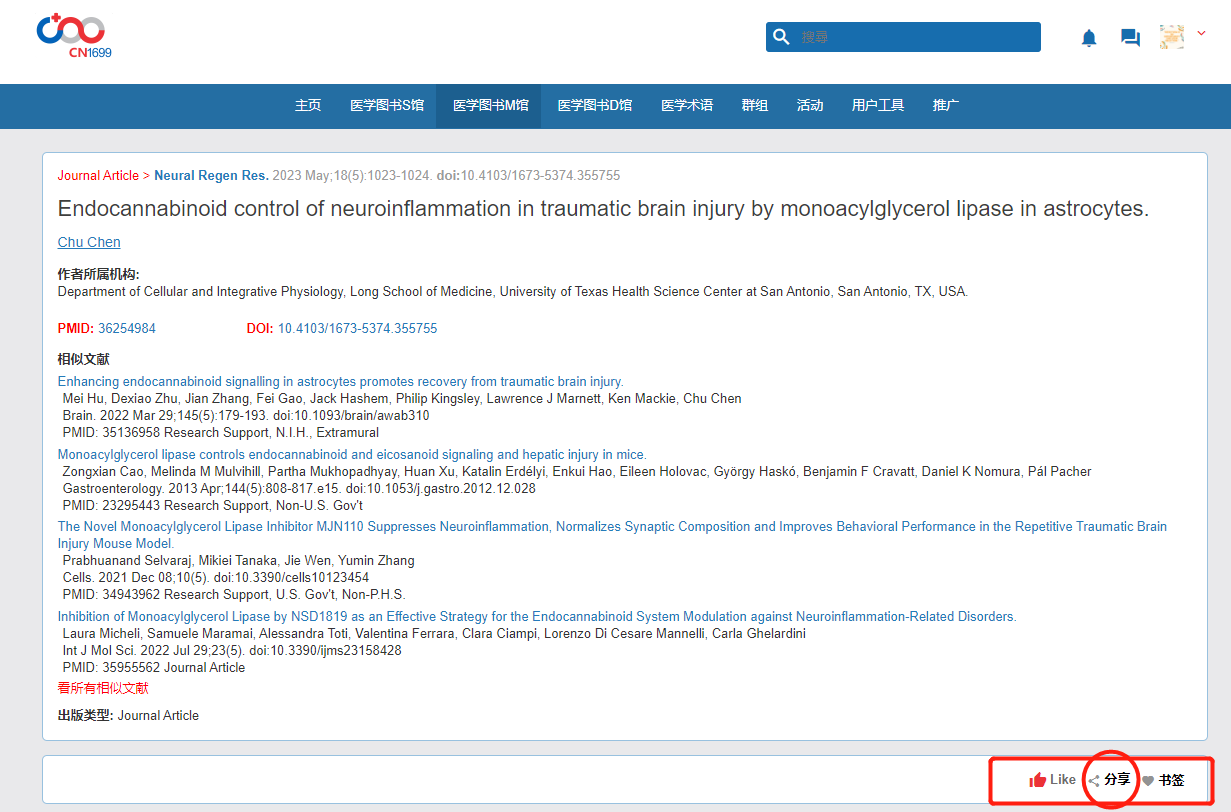1231x812 pixels.
Task: Click the heart bookmark icon
Action: pos(1148,781)
